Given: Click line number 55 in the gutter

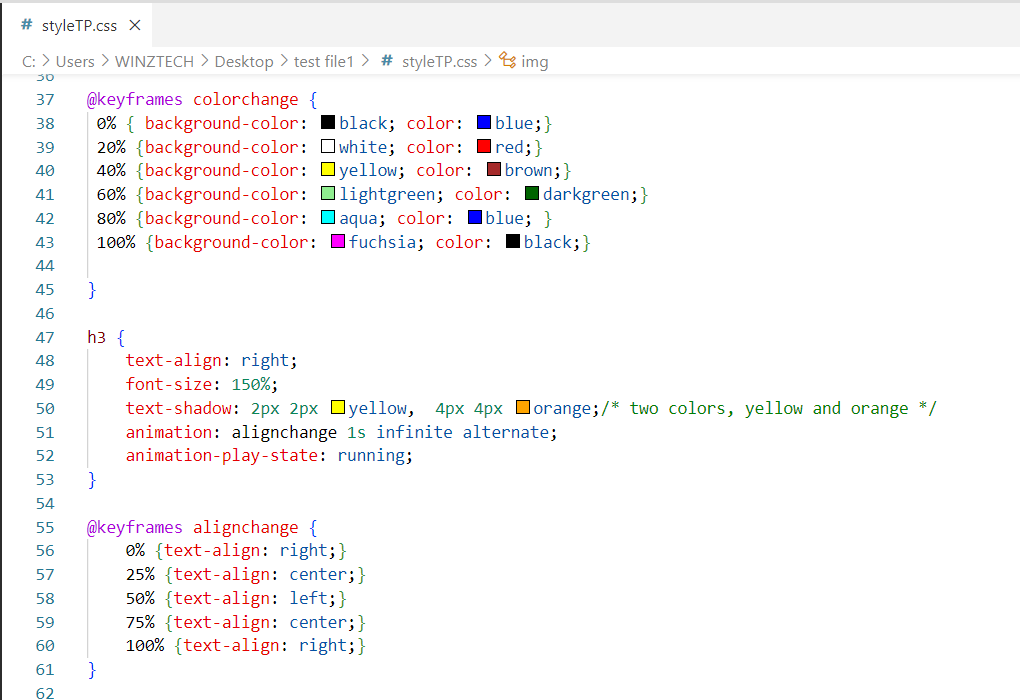Looking at the screenshot, I should [x=45, y=528].
